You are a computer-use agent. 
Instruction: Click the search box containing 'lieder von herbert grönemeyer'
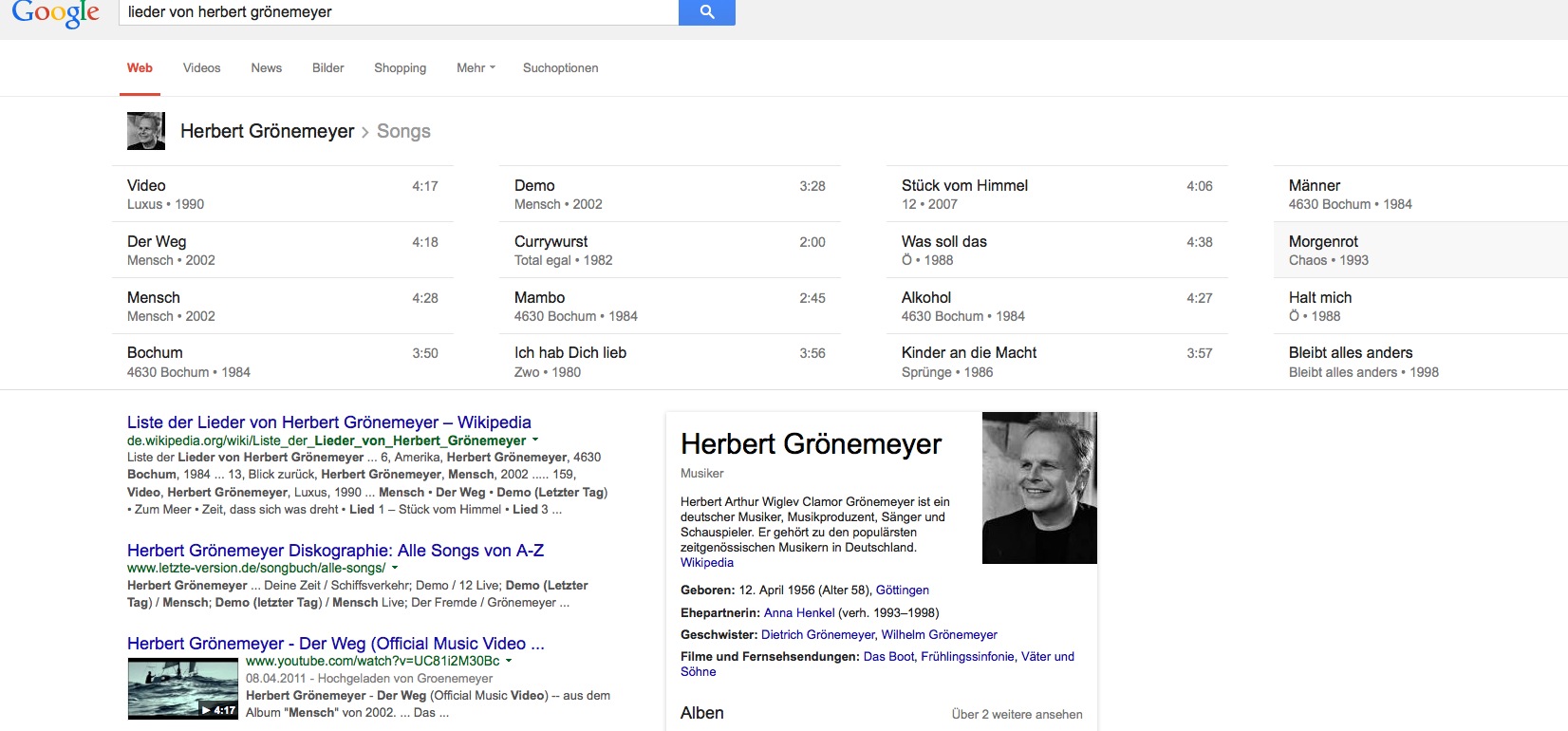(x=399, y=12)
